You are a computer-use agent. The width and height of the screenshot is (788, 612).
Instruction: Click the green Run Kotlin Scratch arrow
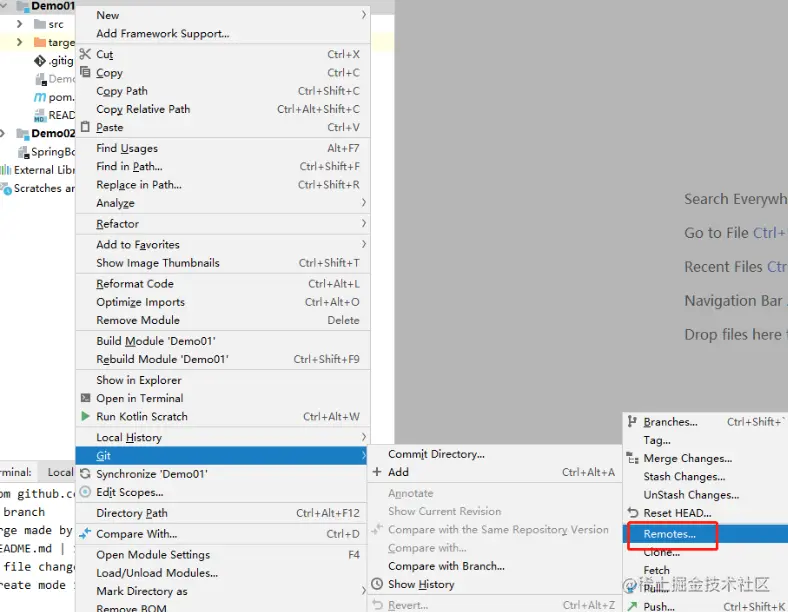tap(85, 416)
